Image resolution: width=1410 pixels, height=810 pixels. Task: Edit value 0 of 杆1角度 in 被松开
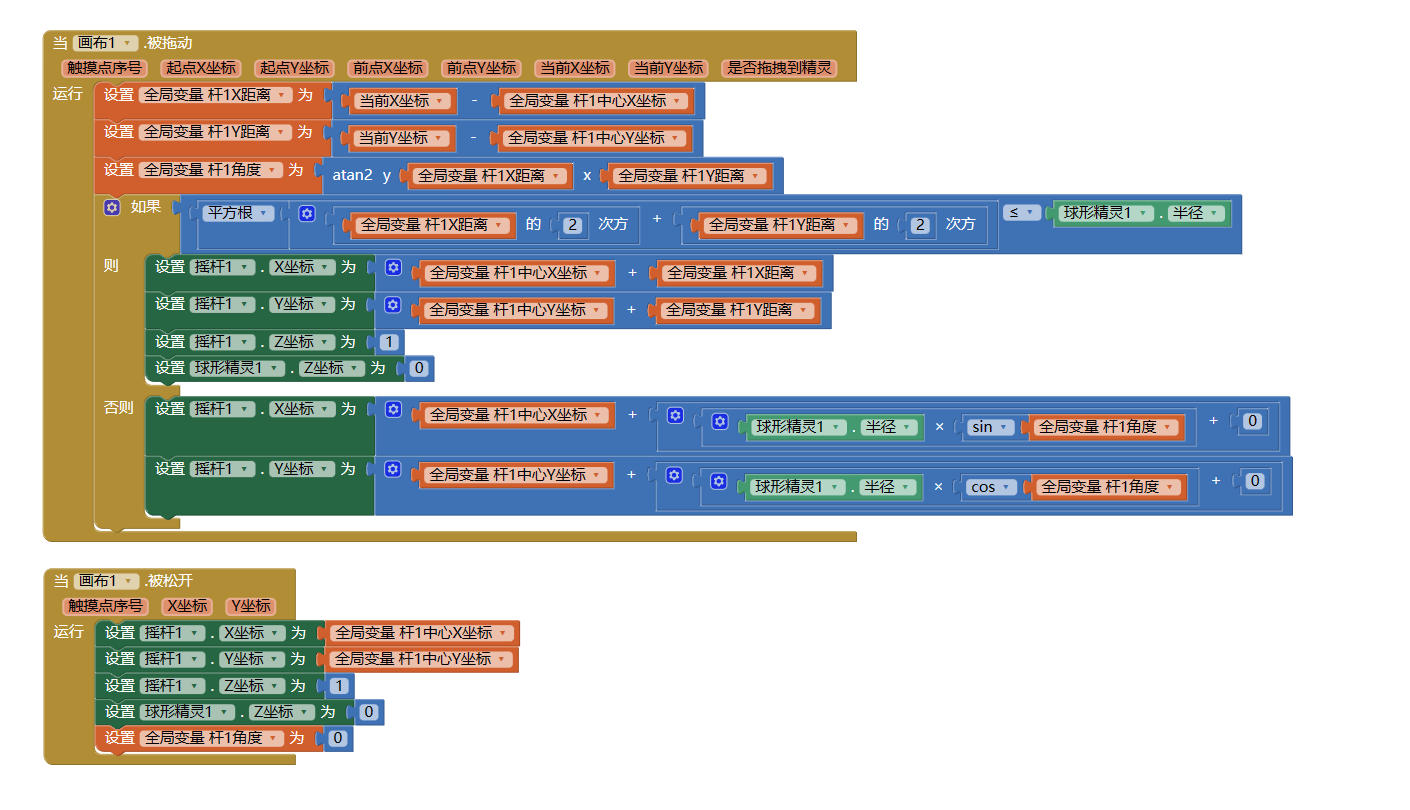pos(338,738)
